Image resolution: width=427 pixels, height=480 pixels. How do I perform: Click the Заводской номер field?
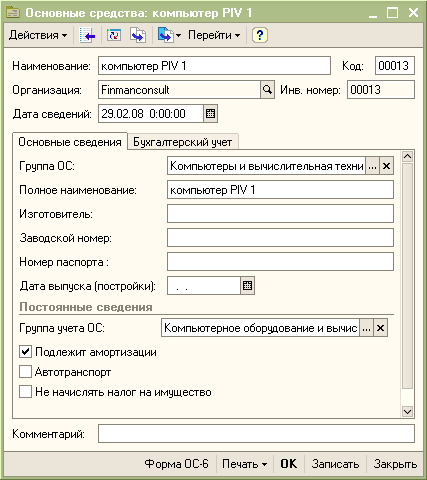[280, 238]
